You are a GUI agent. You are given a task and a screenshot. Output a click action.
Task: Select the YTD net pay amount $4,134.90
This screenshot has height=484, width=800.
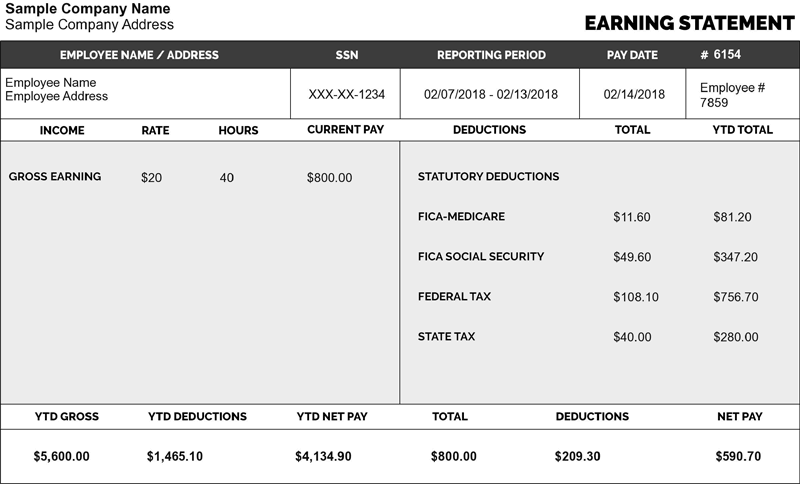[323, 456]
